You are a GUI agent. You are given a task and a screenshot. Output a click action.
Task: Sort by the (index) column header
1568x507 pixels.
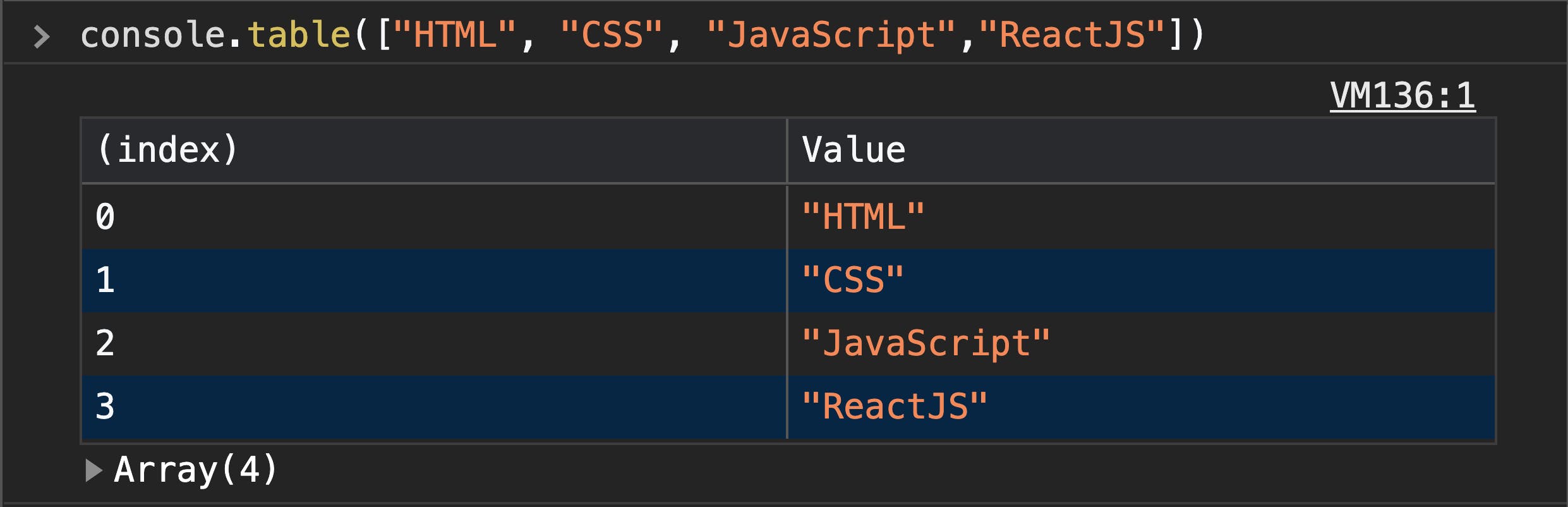click(x=434, y=150)
